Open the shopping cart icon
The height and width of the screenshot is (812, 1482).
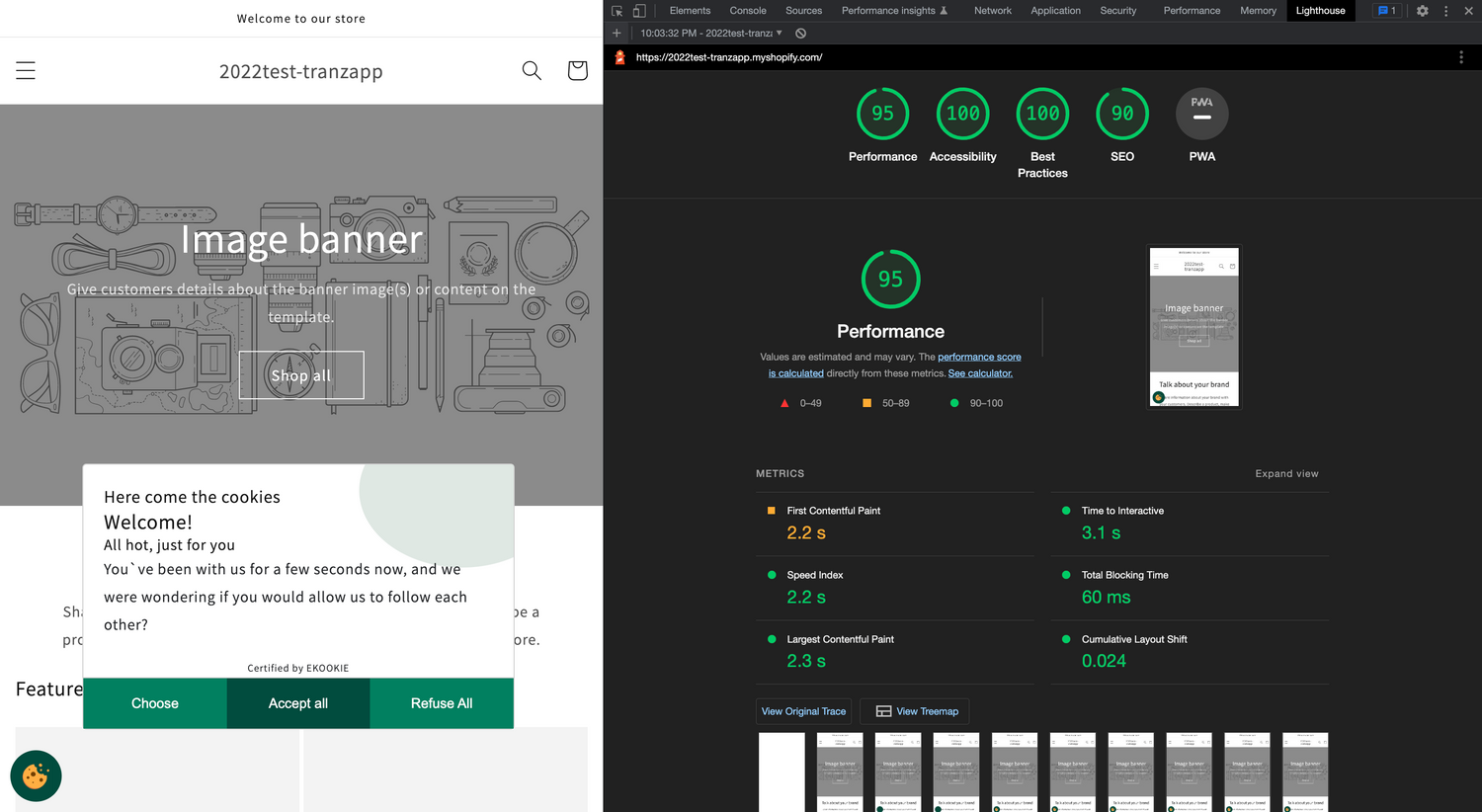(x=578, y=71)
